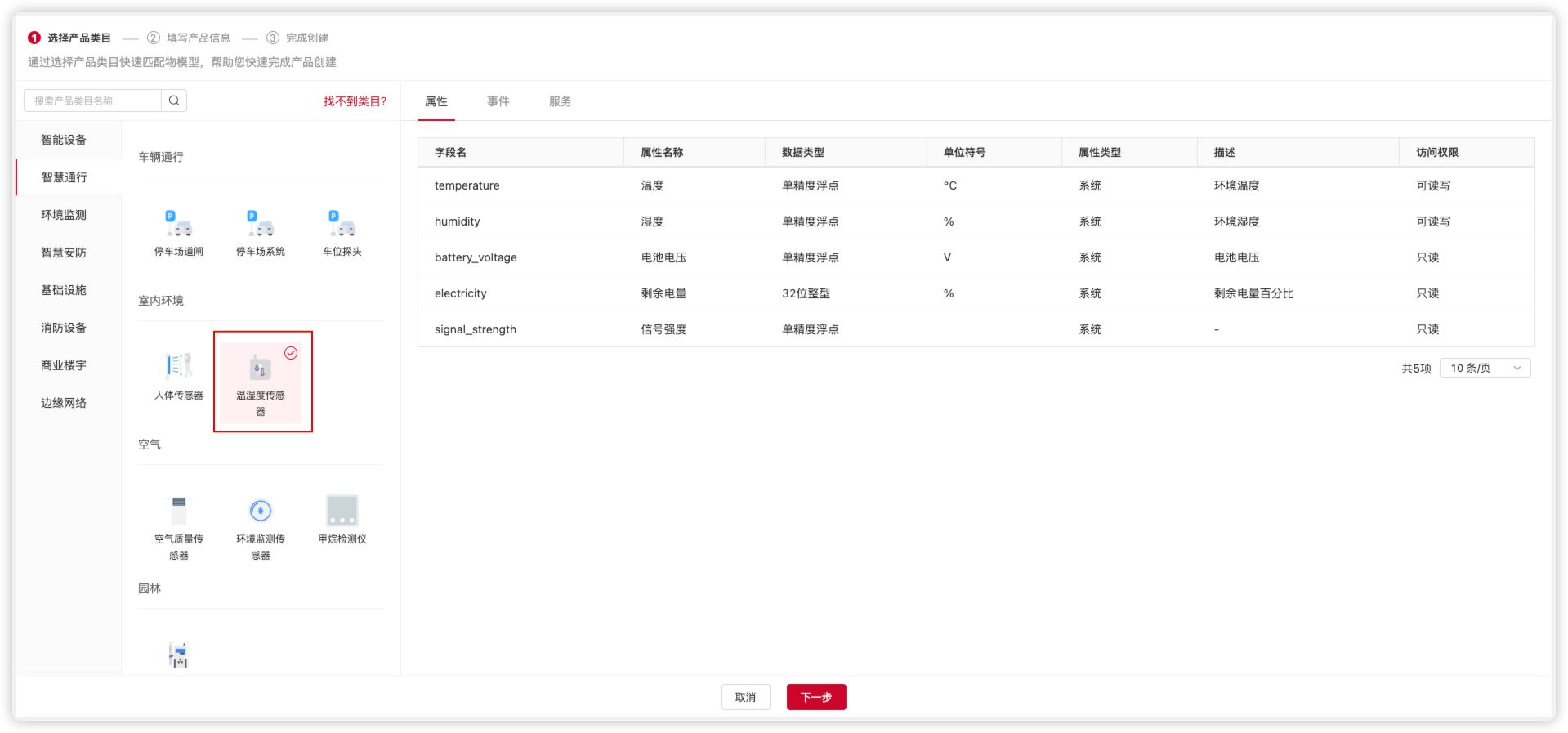
Task: Open the 商业楼宇 category
Action: tap(69, 365)
